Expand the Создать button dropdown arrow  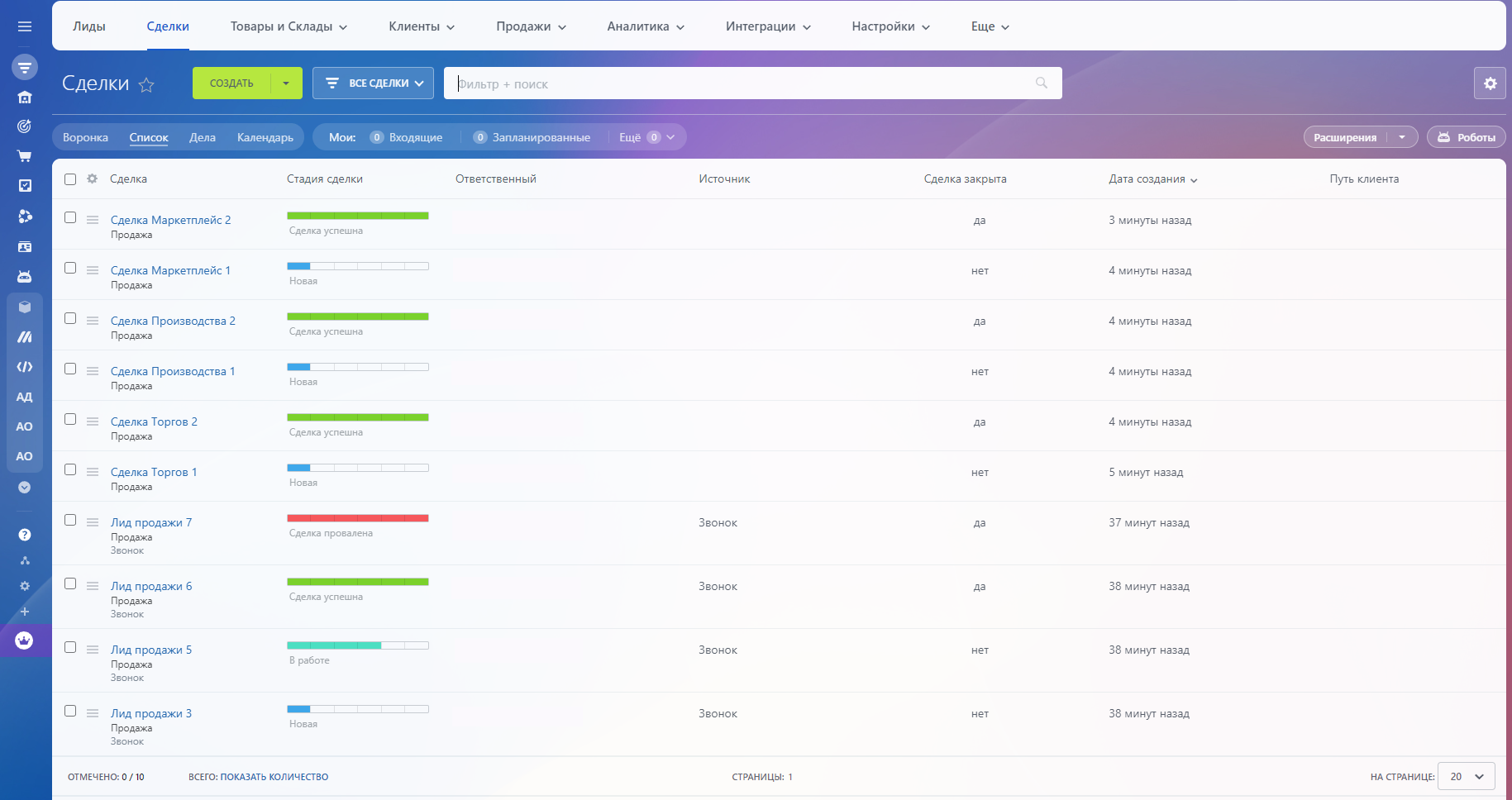pyautogui.click(x=286, y=83)
